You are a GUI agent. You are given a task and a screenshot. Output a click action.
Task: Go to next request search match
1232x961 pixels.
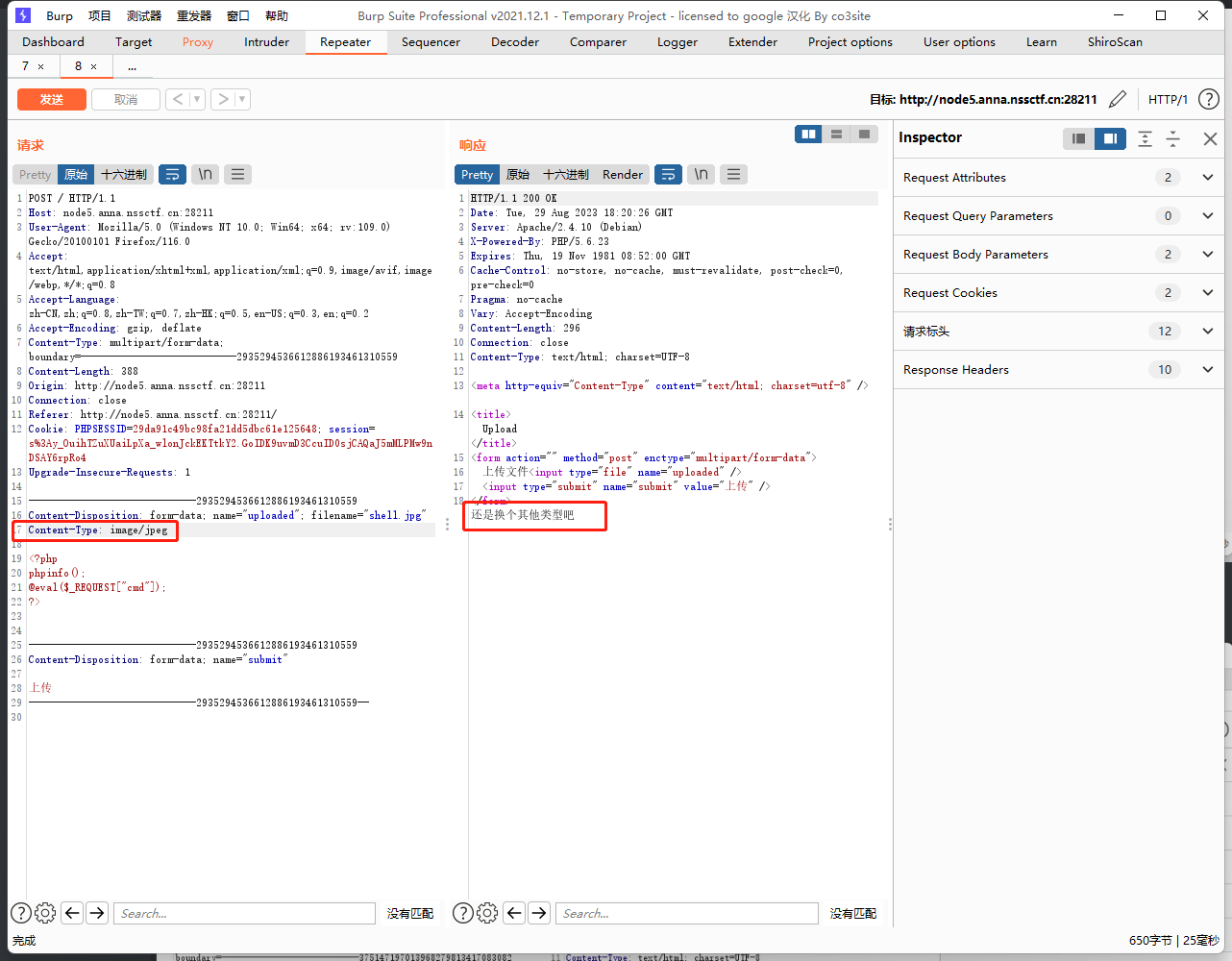[97, 913]
